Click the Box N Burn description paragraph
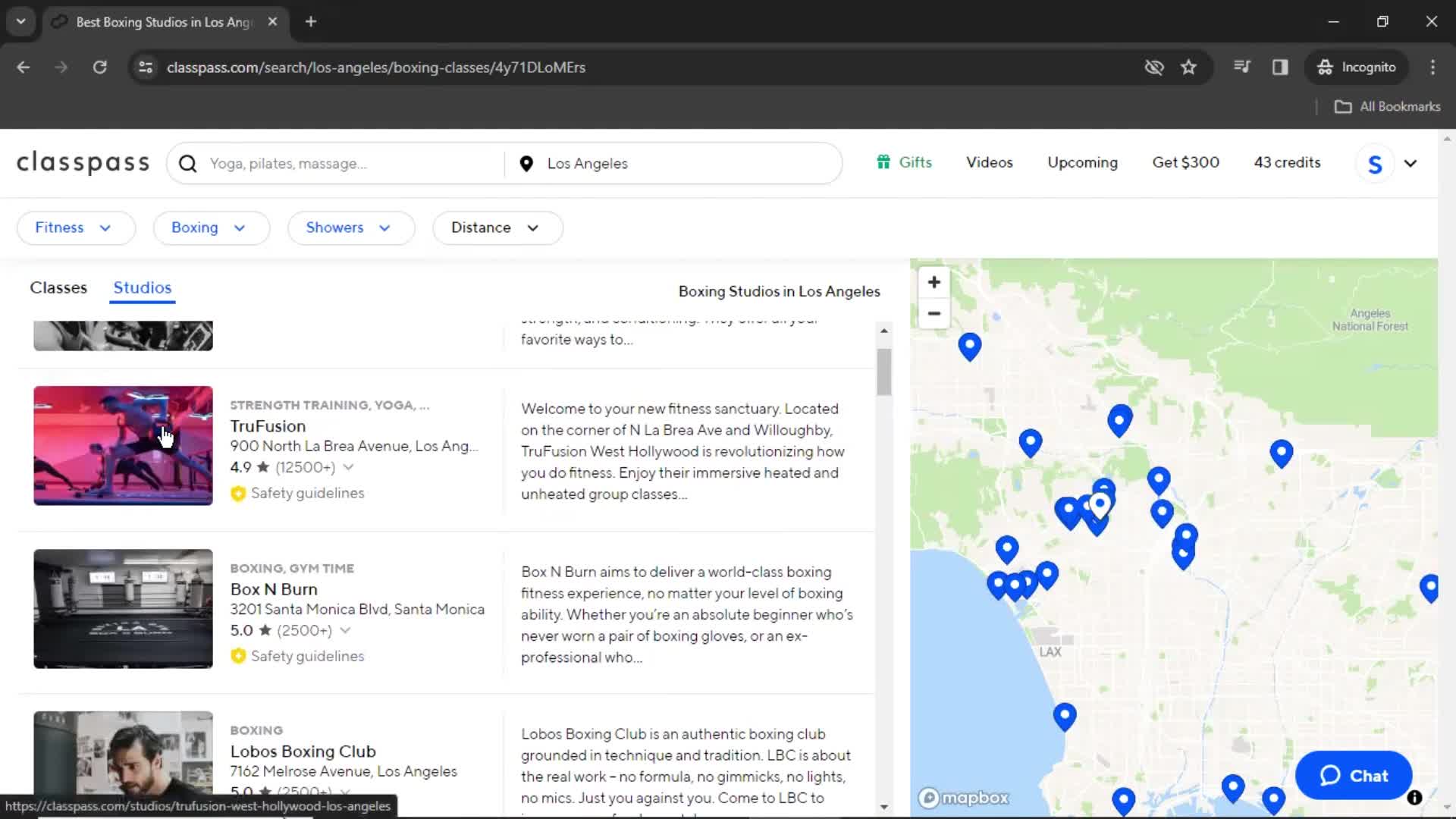 coord(687,615)
